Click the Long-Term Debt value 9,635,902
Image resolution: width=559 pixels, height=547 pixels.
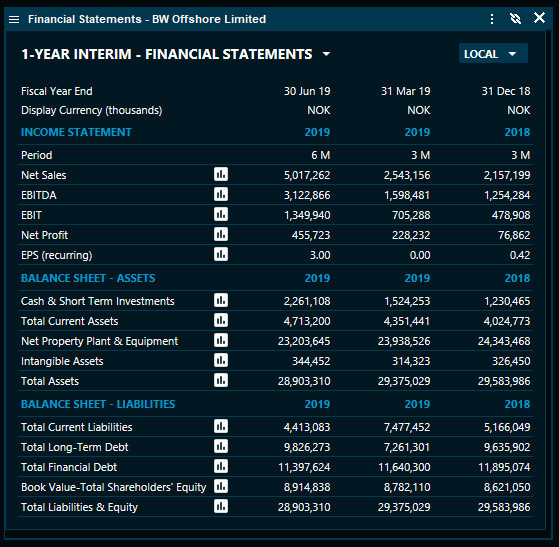[507, 447]
